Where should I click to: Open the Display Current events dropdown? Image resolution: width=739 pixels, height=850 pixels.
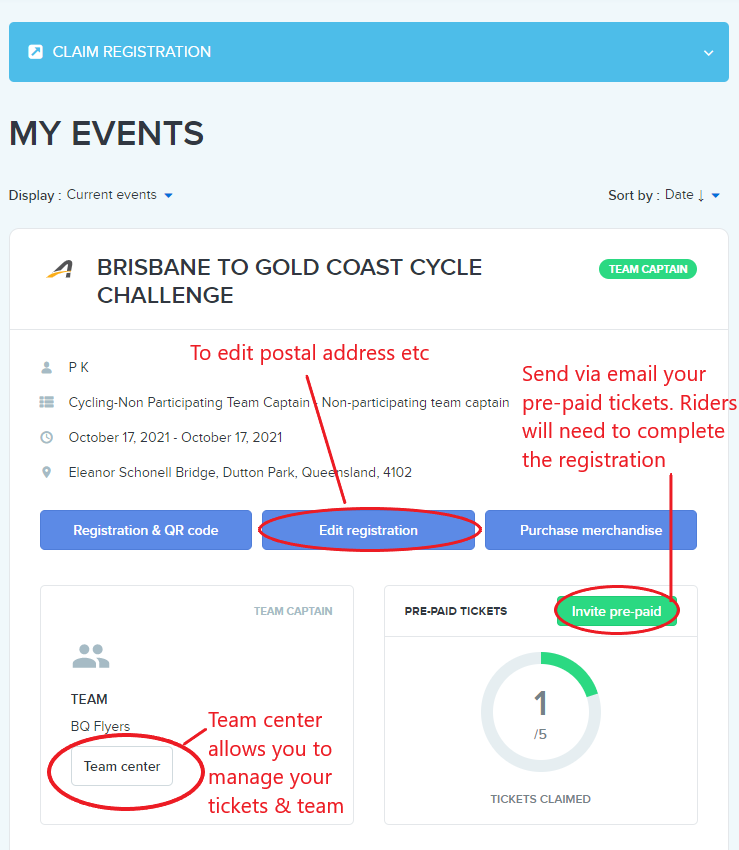(x=119, y=195)
